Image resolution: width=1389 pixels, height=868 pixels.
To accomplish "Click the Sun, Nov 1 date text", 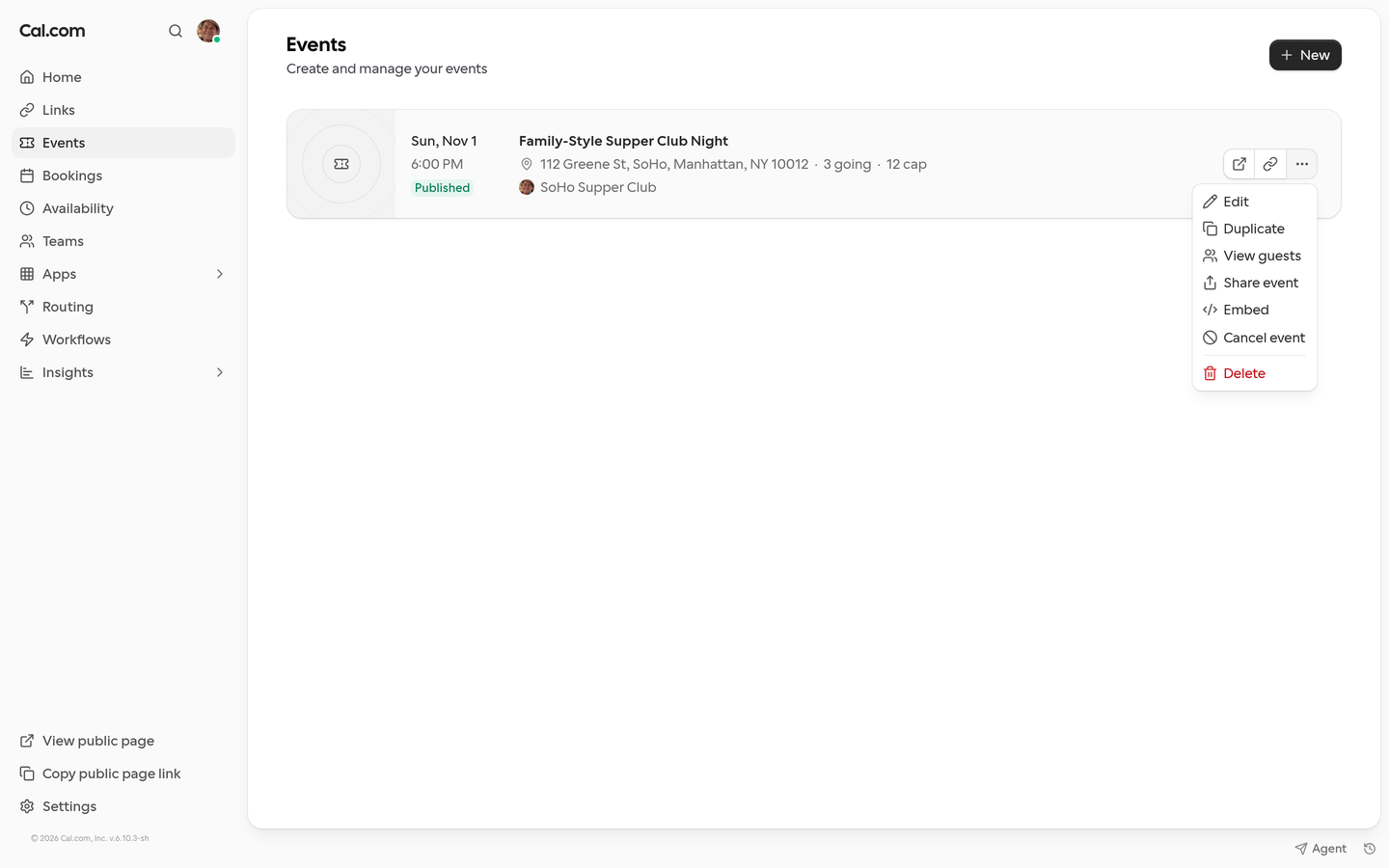I will (444, 141).
